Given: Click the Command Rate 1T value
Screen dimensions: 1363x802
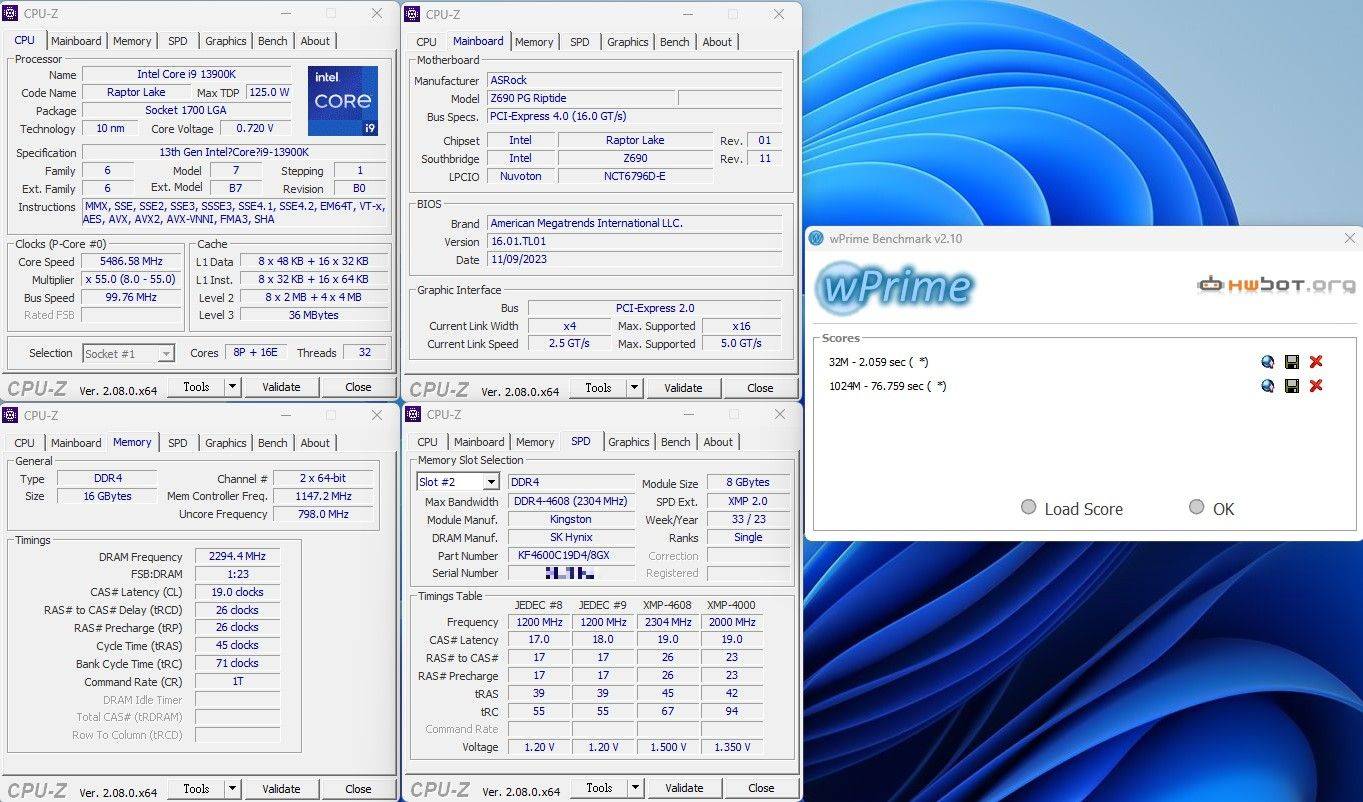Looking at the screenshot, I should pos(237,681).
